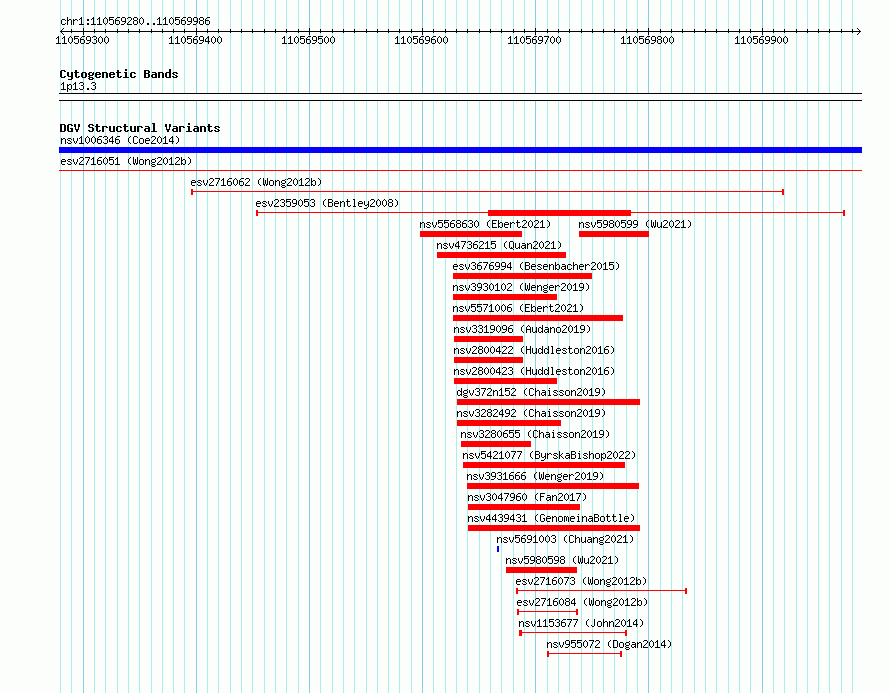
Task: Click ruler position 110569700
Action: click(x=535, y=40)
